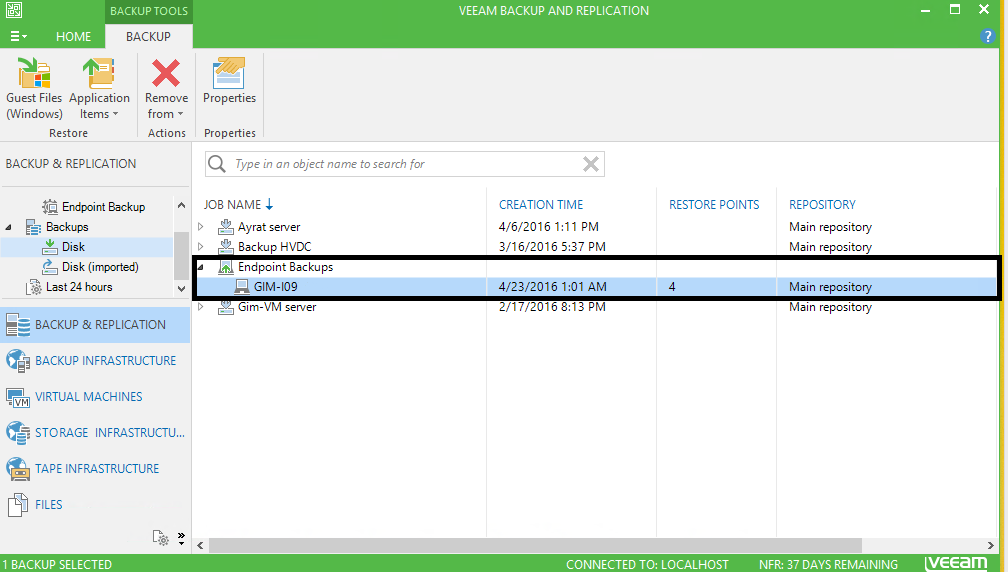The height and width of the screenshot is (572, 1008).
Task: Sort by REPOSITORY column
Action: (822, 204)
